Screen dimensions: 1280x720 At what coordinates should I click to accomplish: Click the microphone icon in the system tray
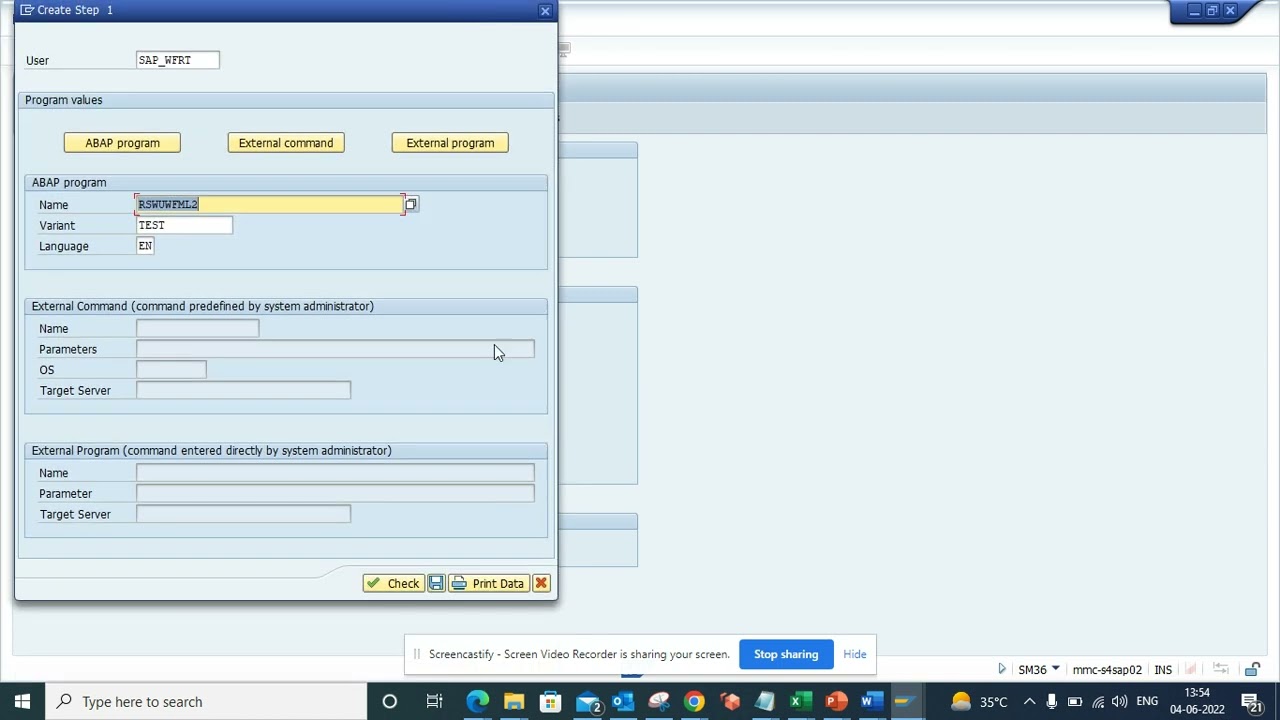(1051, 702)
